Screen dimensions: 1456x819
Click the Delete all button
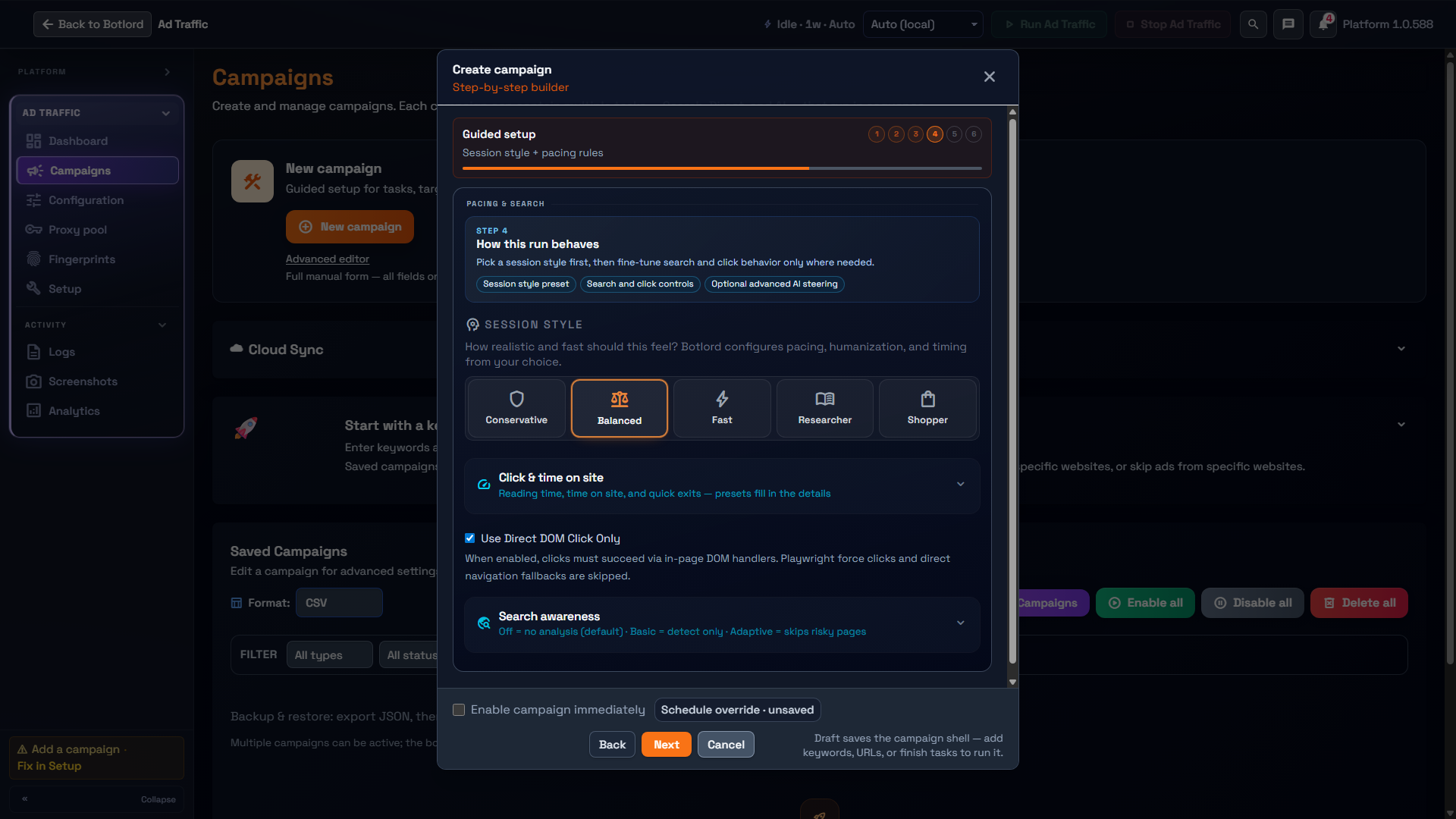[x=1359, y=603]
